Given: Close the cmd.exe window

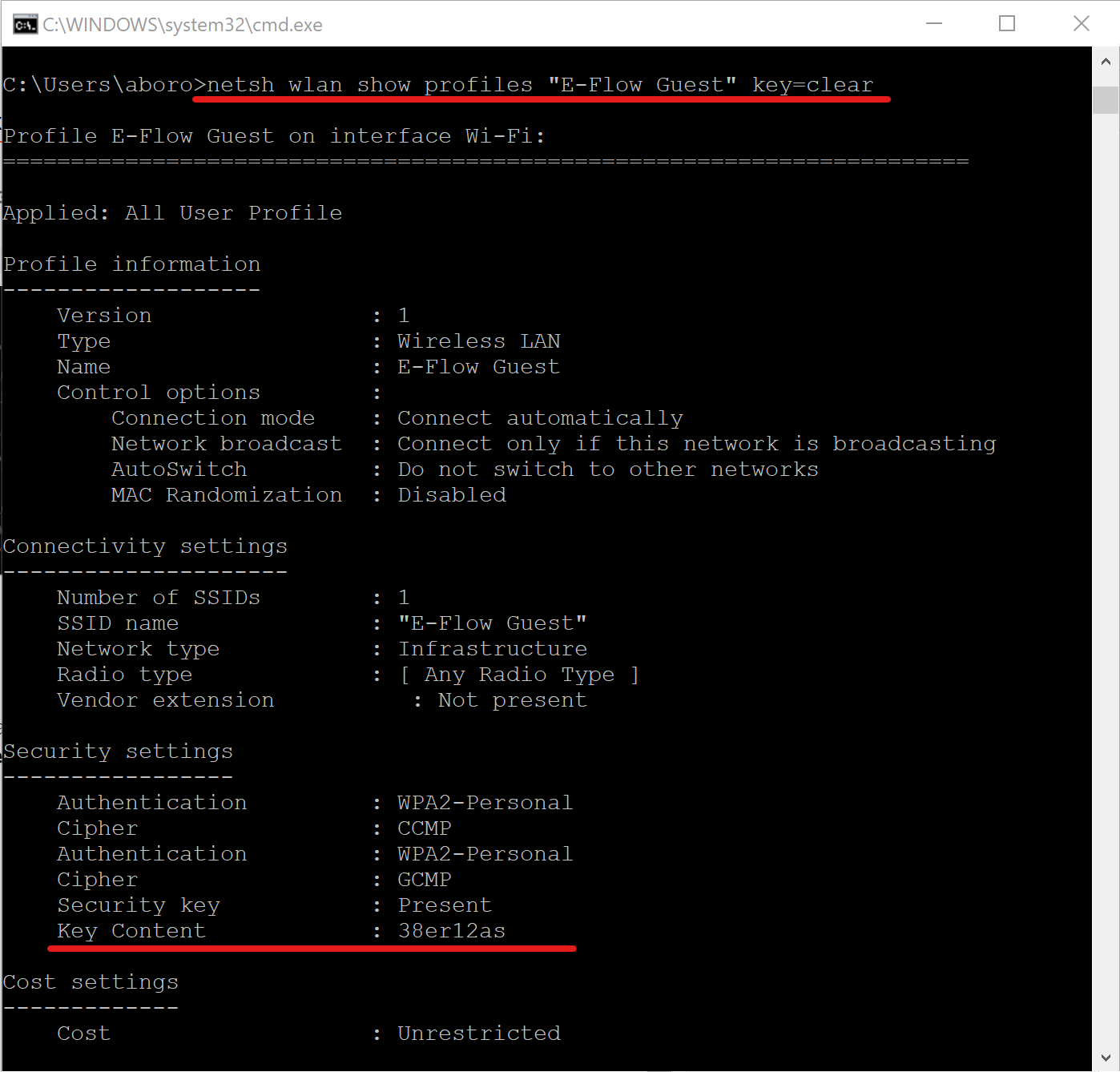Looking at the screenshot, I should 1082,24.
